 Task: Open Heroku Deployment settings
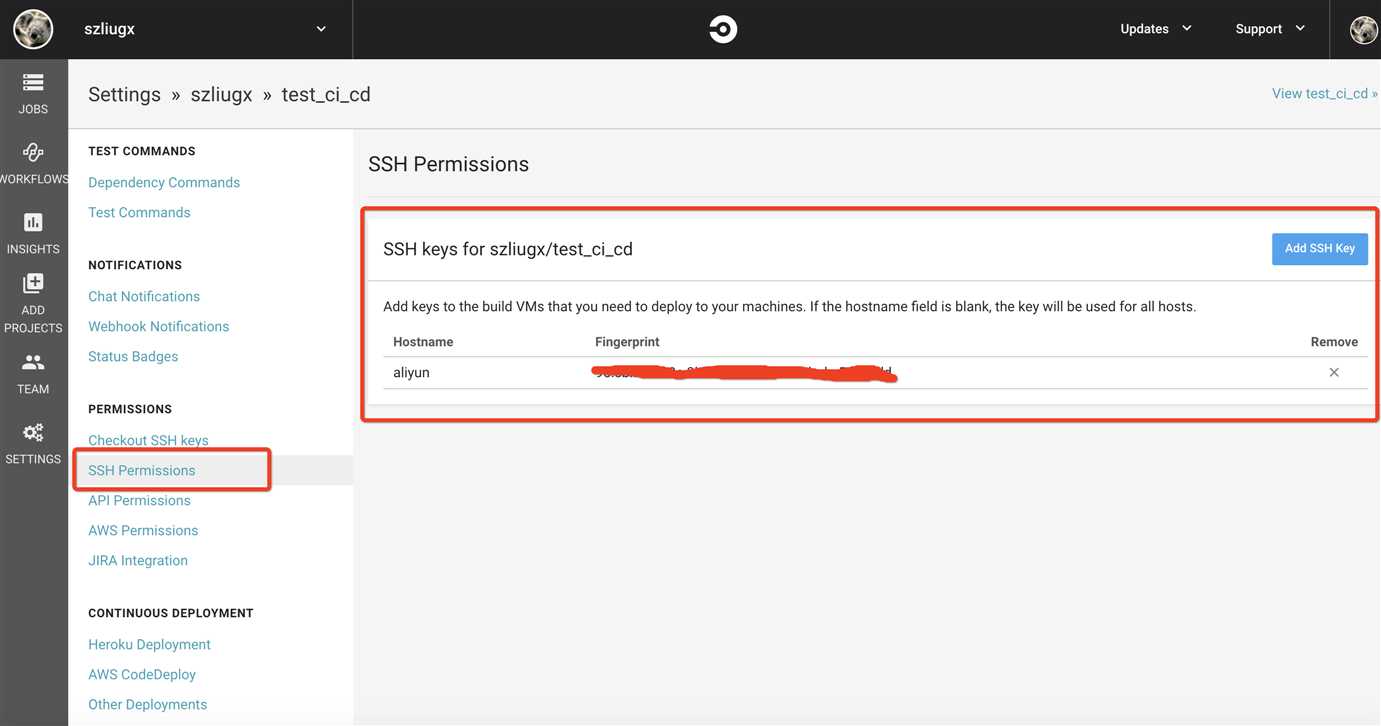[x=149, y=644]
